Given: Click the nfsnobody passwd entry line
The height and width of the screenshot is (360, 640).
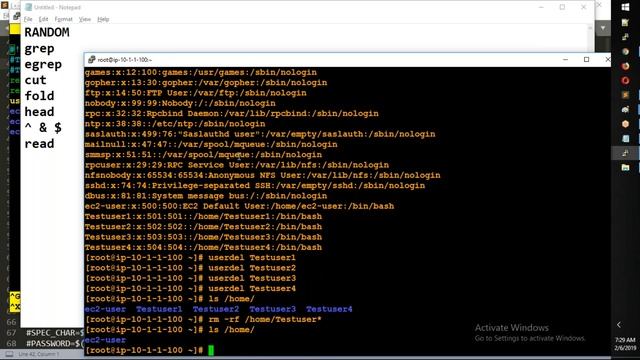Looking at the screenshot, I should tap(262, 175).
